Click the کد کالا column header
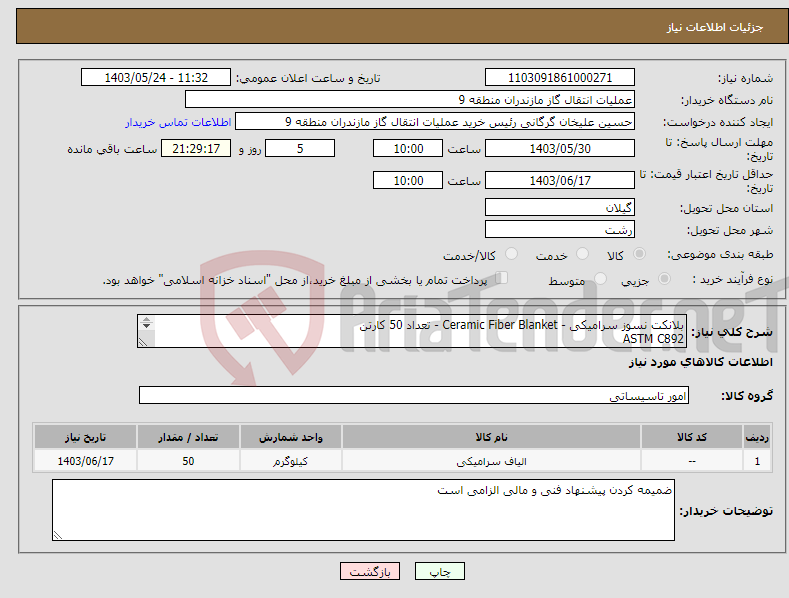Image resolution: width=789 pixels, height=598 pixels. (692, 437)
